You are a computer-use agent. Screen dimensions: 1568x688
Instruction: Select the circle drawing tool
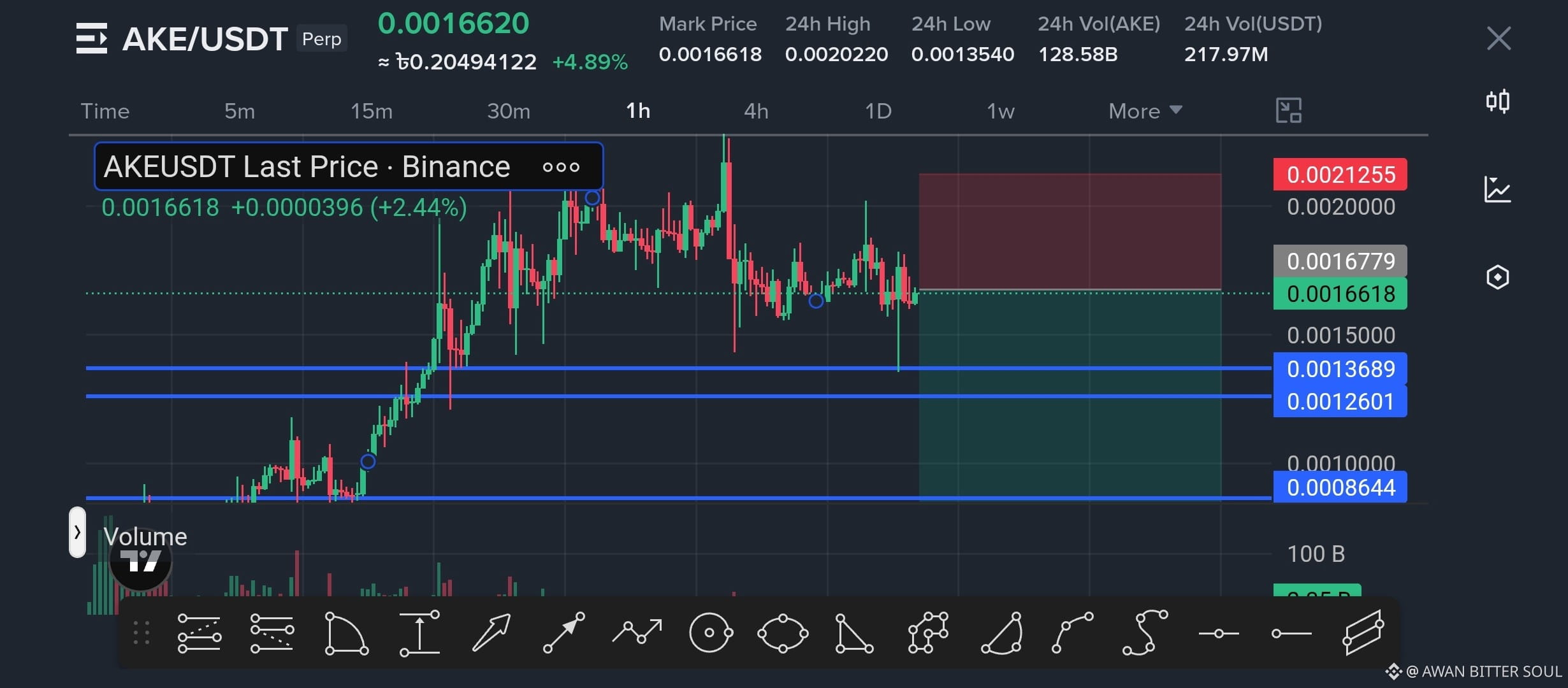[710, 633]
